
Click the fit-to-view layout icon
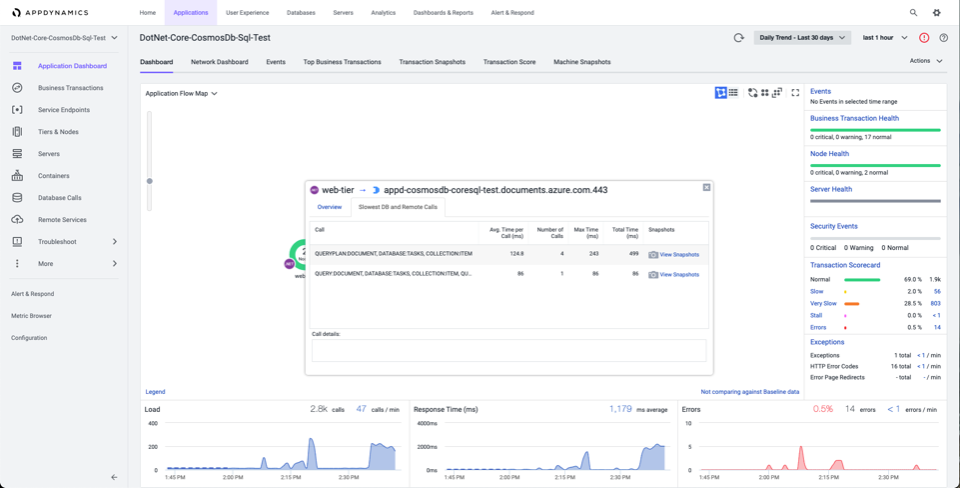point(777,92)
